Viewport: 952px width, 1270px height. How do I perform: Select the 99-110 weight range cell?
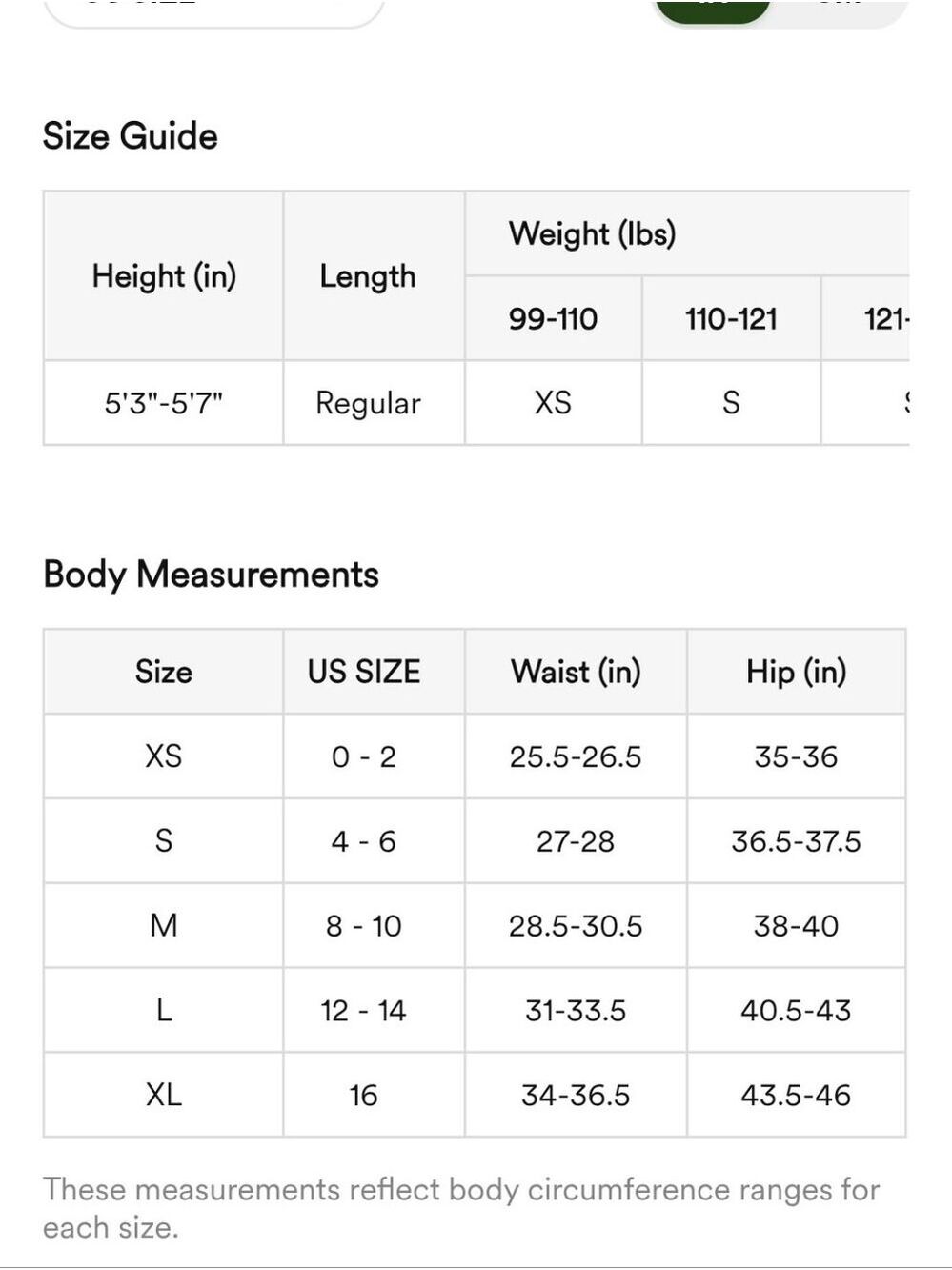(554, 319)
